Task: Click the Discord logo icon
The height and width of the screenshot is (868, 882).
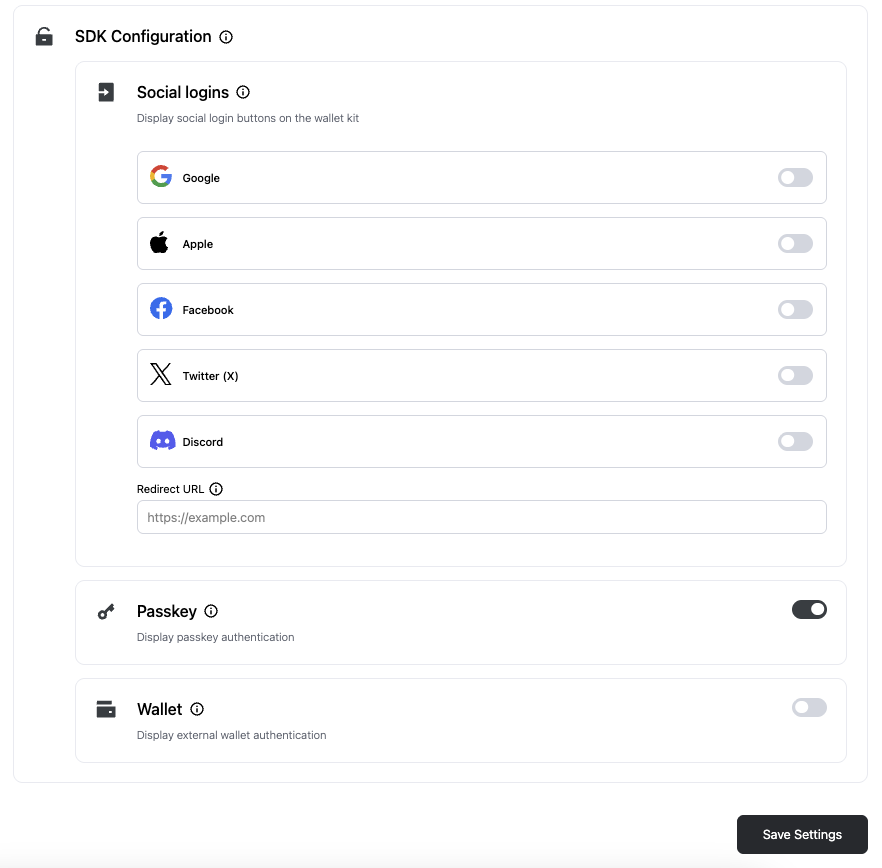Action: (x=160, y=441)
